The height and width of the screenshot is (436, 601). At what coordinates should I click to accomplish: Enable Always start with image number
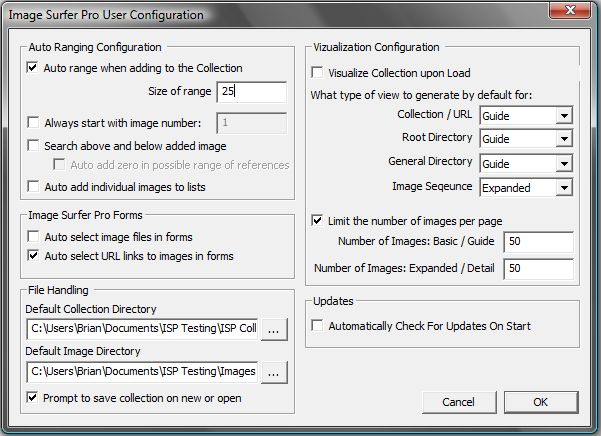[33, 123]
